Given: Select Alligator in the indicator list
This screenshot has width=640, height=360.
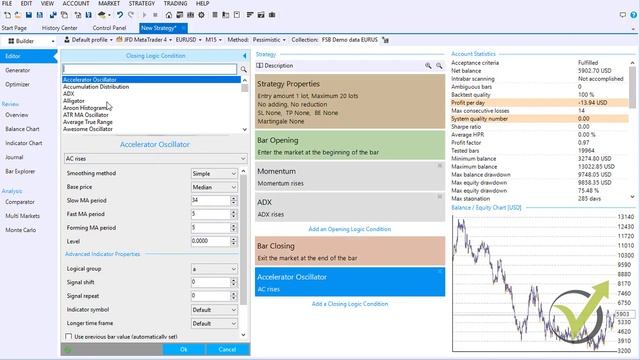Looking at the screenshot, I should 74,101.
